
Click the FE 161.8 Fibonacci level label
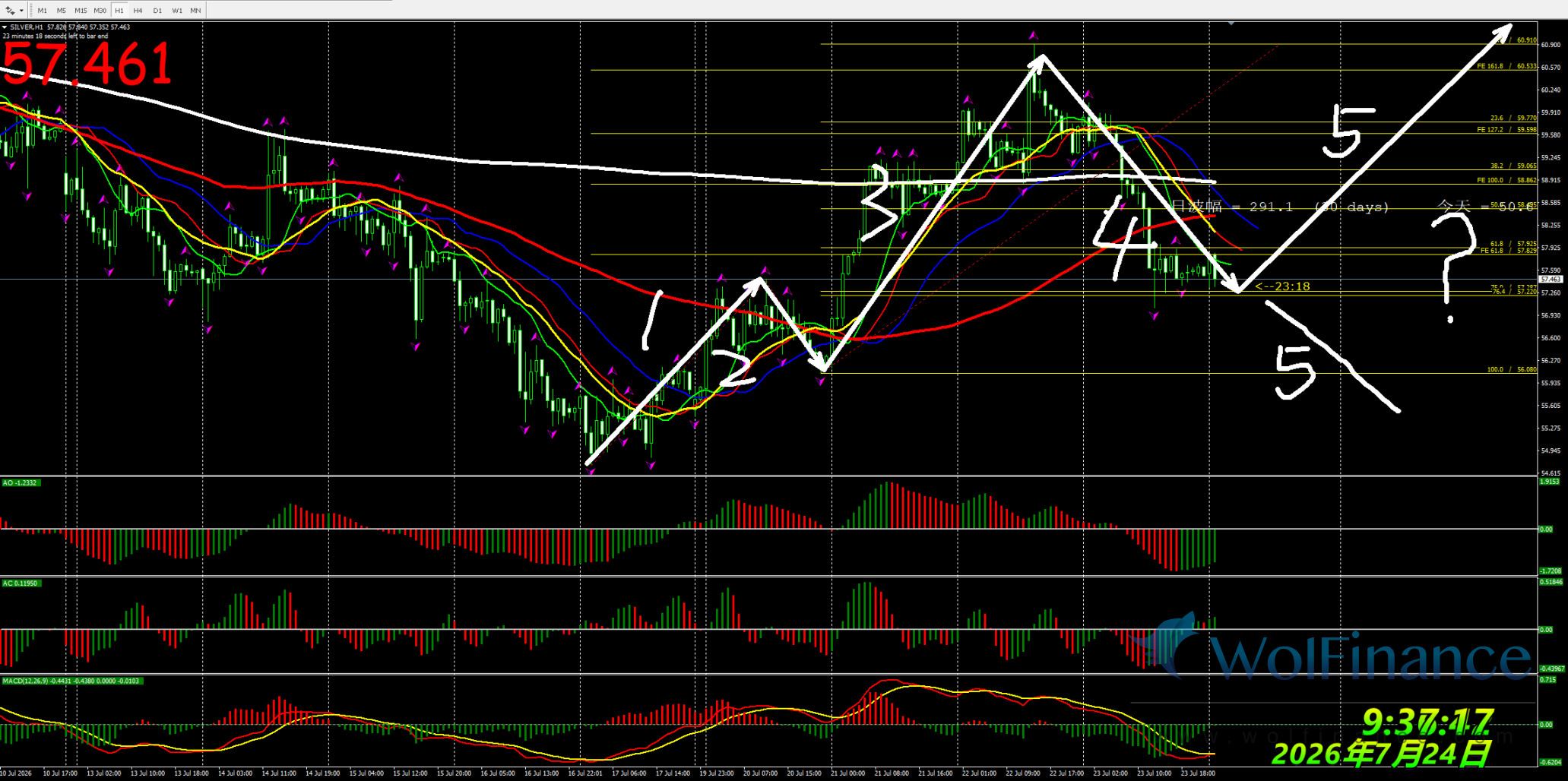(1506, 66)
